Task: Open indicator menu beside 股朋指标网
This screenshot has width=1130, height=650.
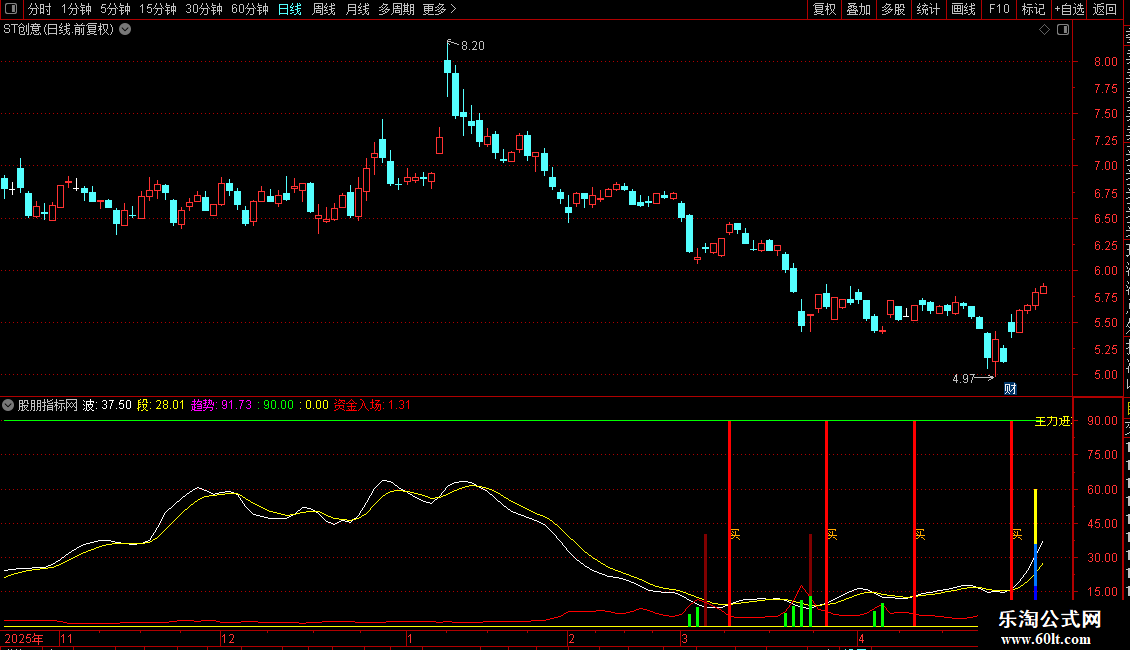Action: pos(8,405)
